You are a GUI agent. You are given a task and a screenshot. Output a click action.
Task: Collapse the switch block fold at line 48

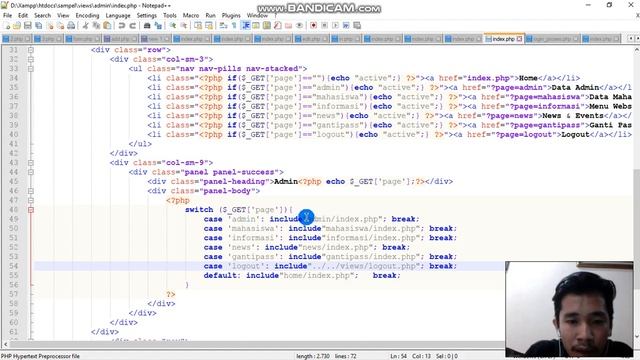click(x=31, y=210)
